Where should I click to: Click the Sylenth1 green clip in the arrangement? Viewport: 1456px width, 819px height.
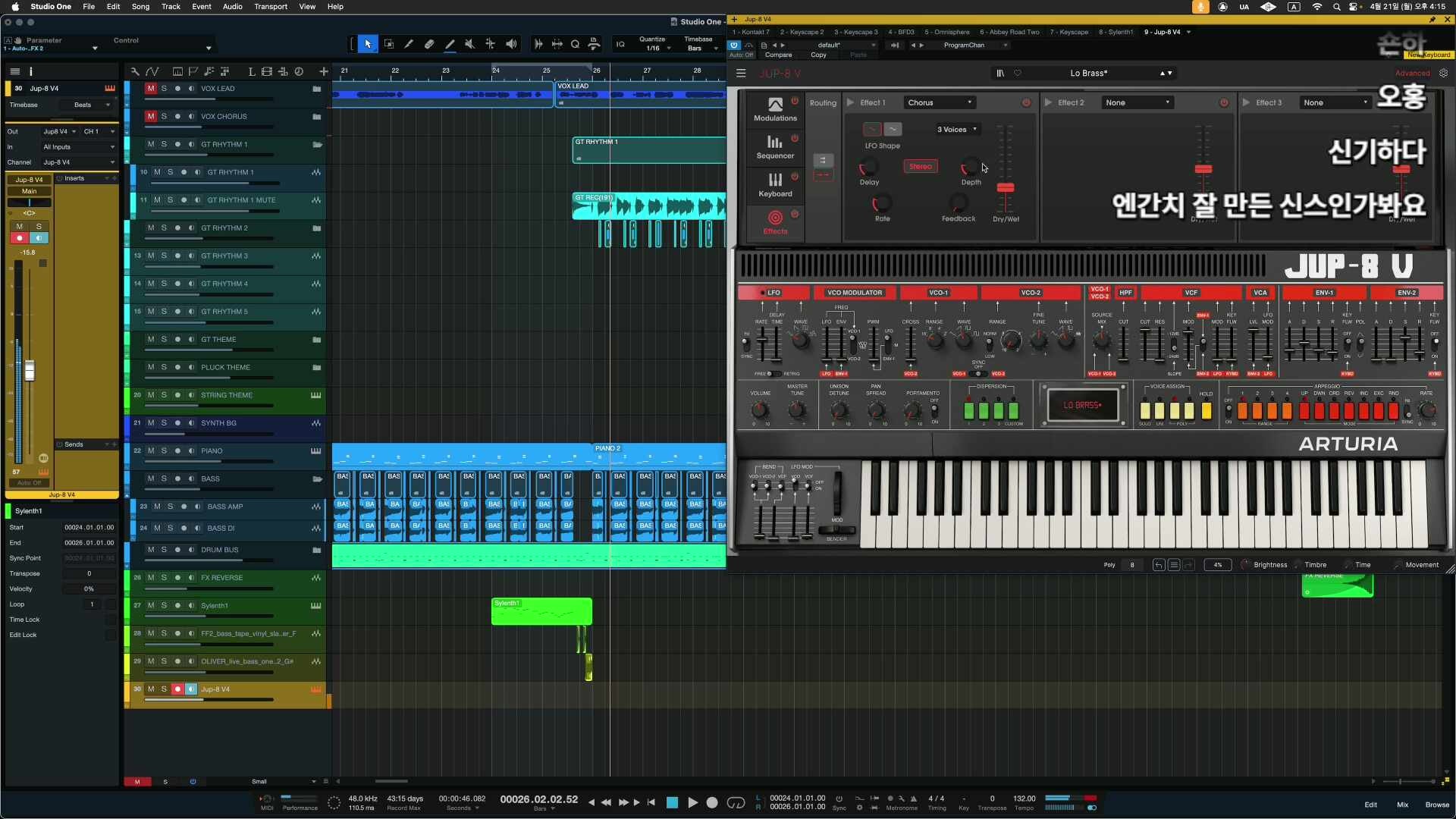tap(541, 611)
